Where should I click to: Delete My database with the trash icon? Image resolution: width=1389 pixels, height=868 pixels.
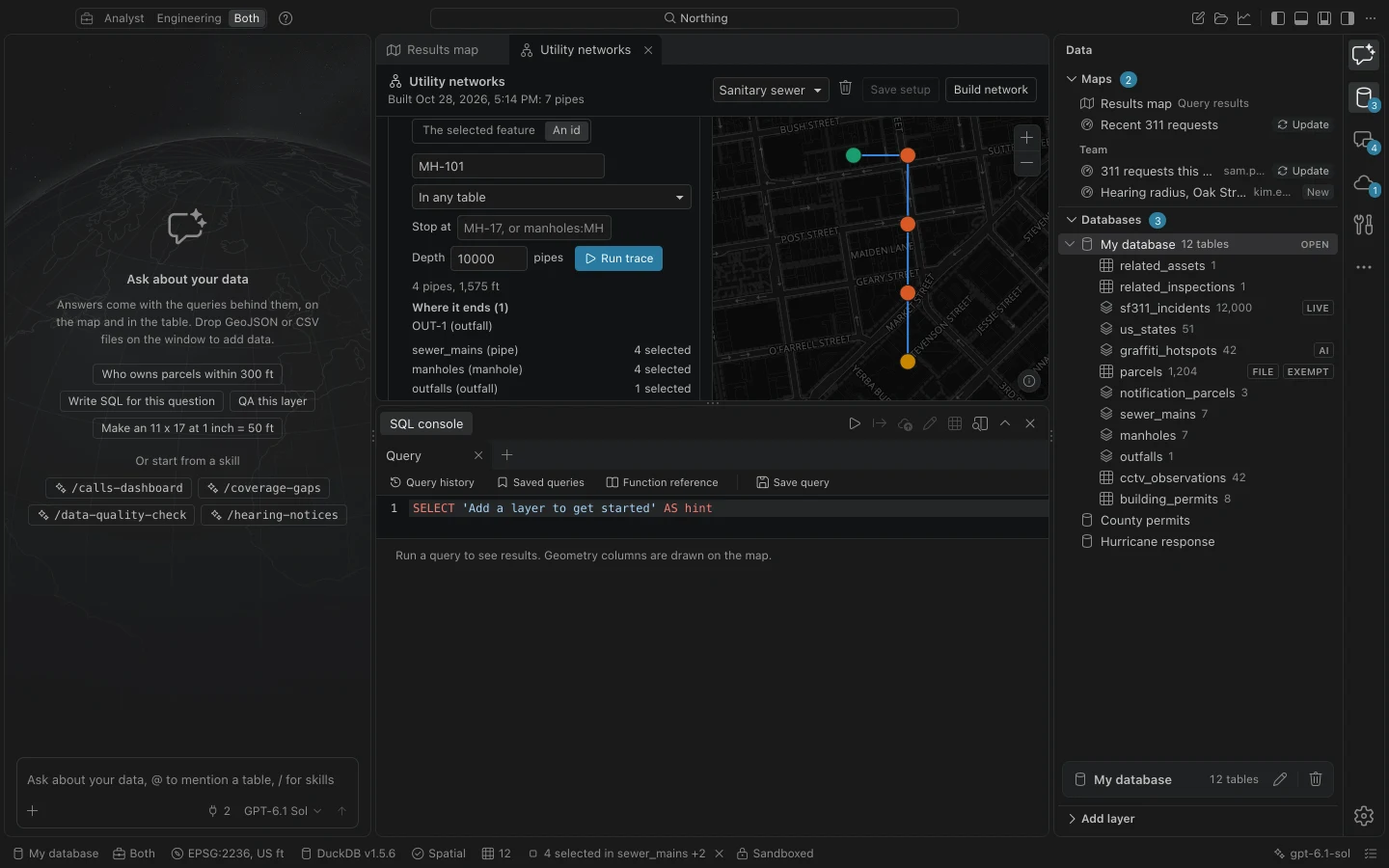click(1316, 779)
